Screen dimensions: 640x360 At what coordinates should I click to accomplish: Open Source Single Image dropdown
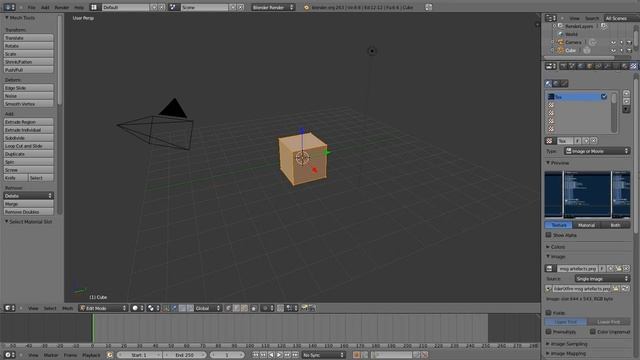(x=602, y=279)
